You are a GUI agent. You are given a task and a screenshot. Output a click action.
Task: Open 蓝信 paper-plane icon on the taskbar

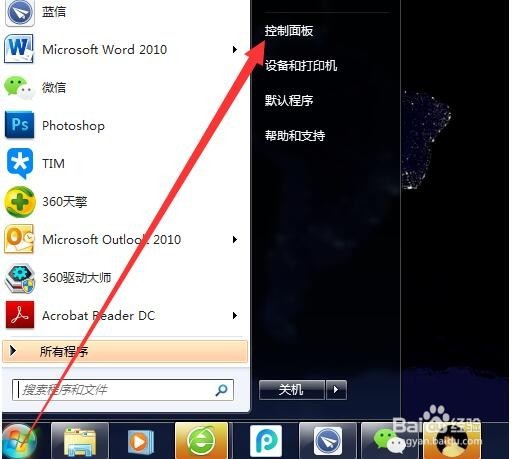point(327,441)
